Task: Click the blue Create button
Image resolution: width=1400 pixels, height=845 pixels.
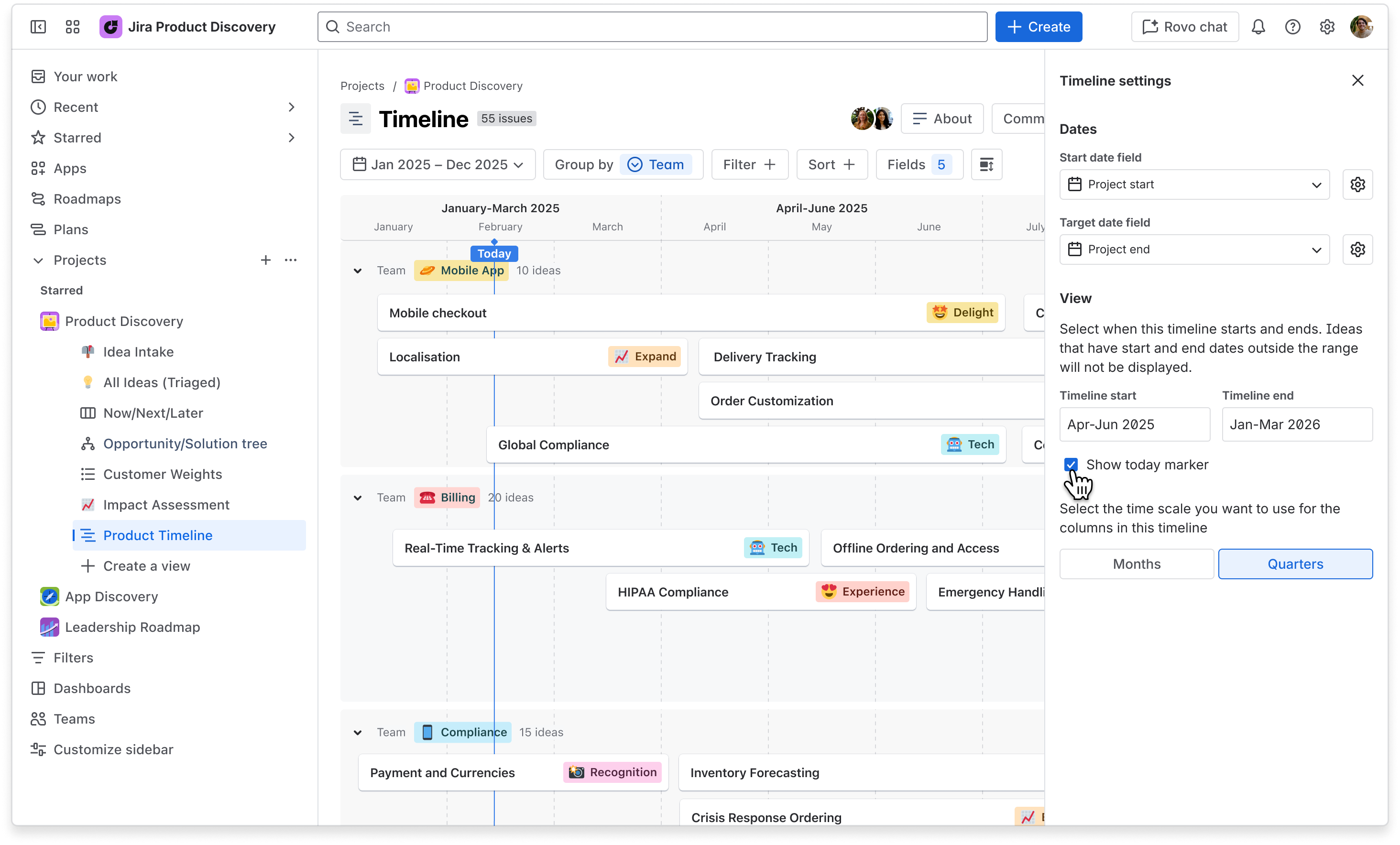Action: [x=1039, y=27]
